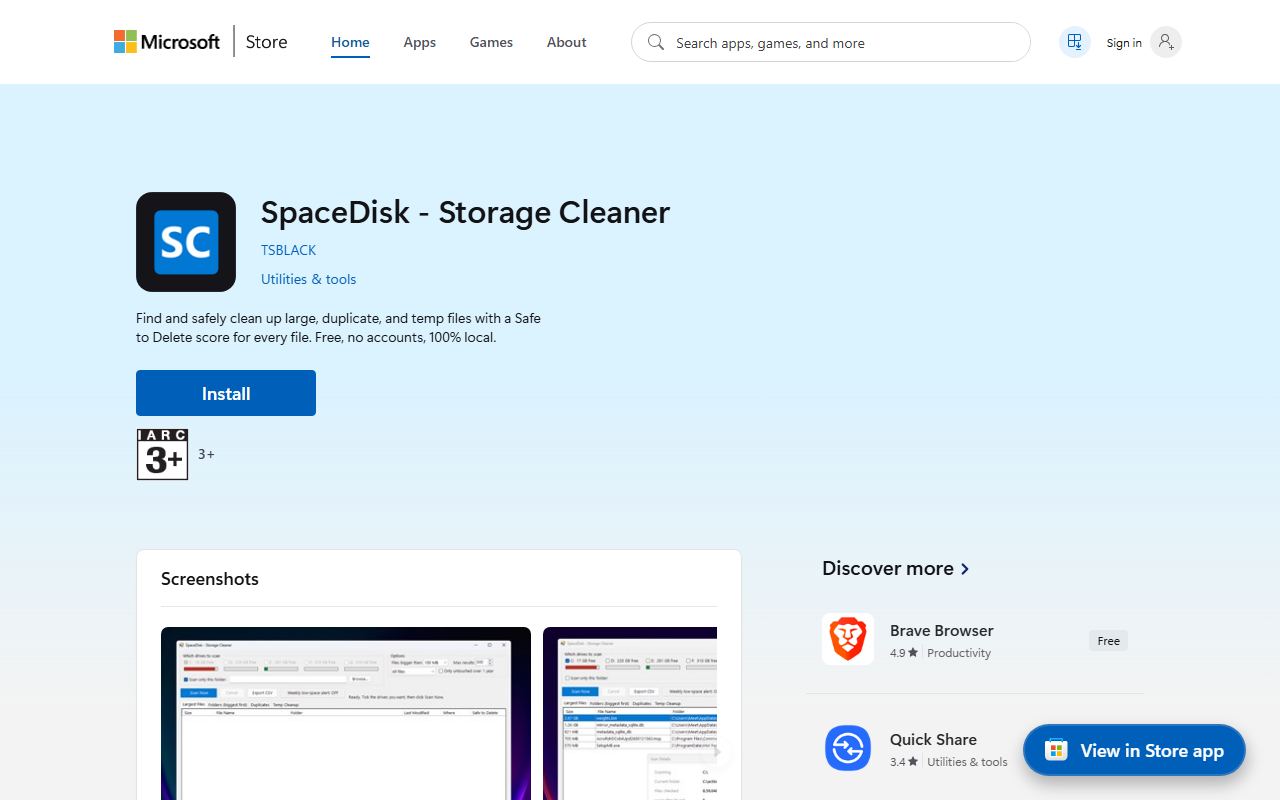Click the Brave Browser lion icon
The width and height of the screenshot is (1280, 800).
pyautogui.click(x=848, y=639)
